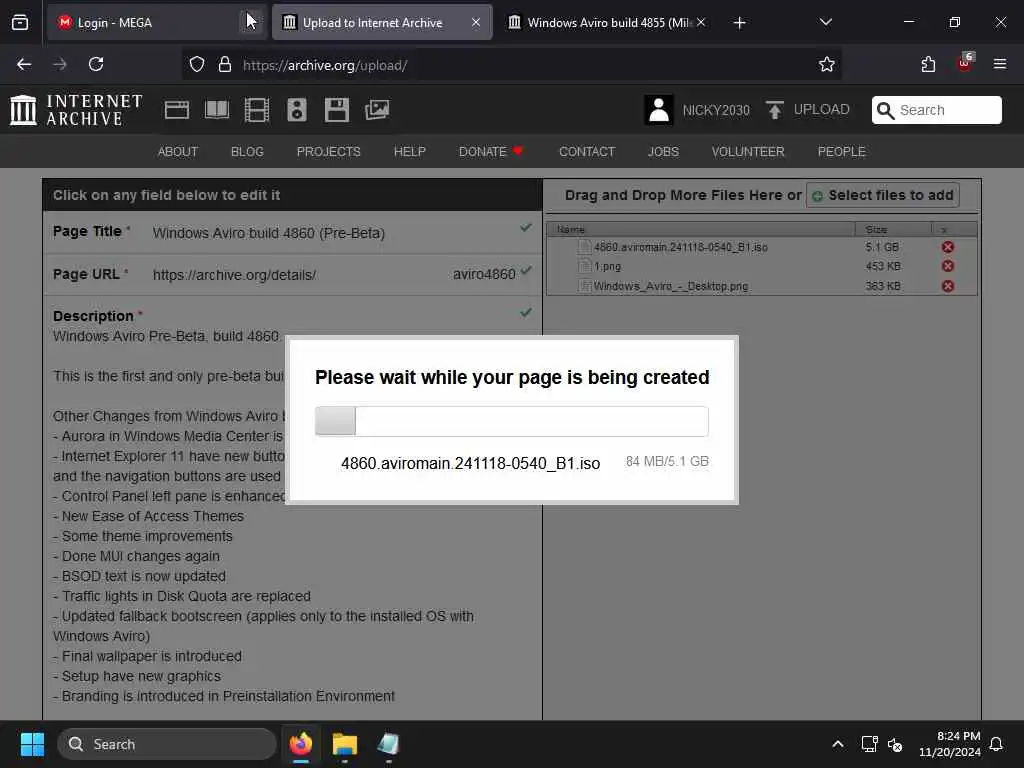The image size is (1024, 768).
Task: Select 4860.aviromain.241118-0540_B1.iso file row
Action: coord(761,247)
